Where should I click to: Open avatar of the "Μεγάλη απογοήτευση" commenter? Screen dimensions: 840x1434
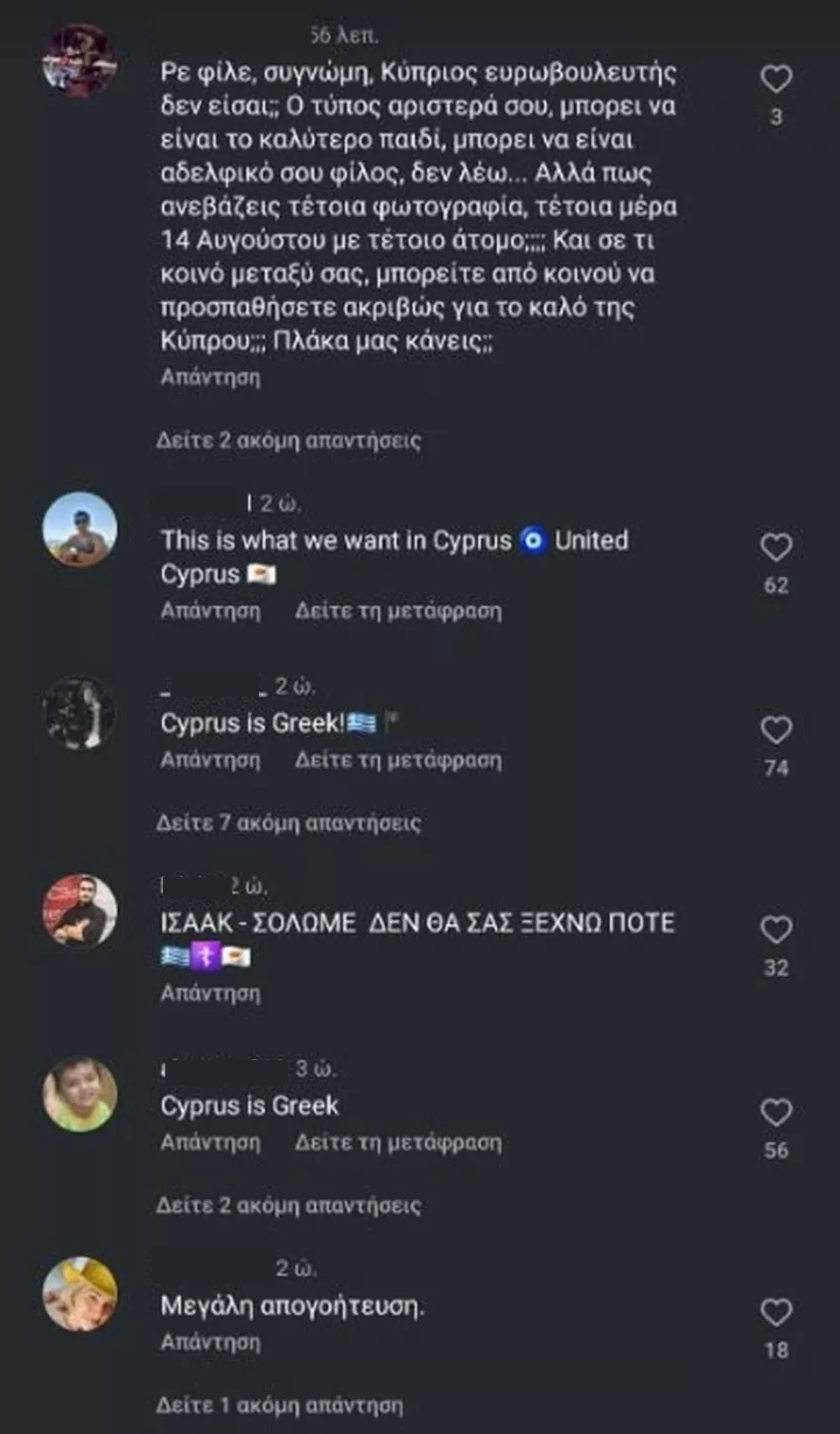(80, 1294)
